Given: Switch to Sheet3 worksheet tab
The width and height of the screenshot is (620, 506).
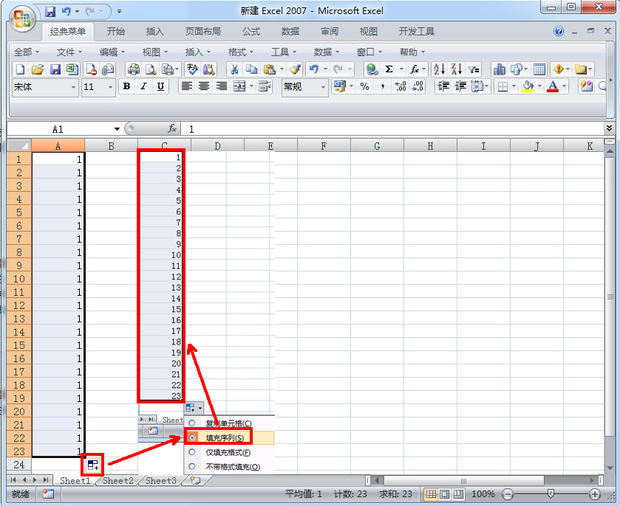Looking at the screenshot, I should (161, 481).
